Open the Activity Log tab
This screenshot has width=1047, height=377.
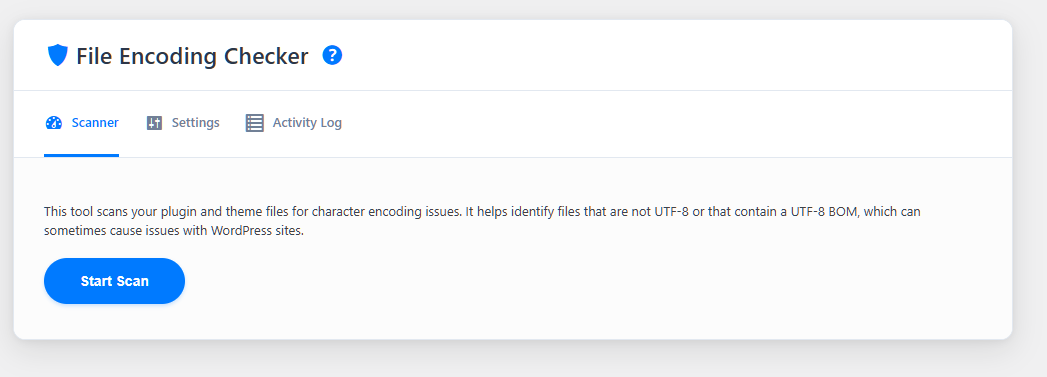pyautogui.click(x=294, y=123)
